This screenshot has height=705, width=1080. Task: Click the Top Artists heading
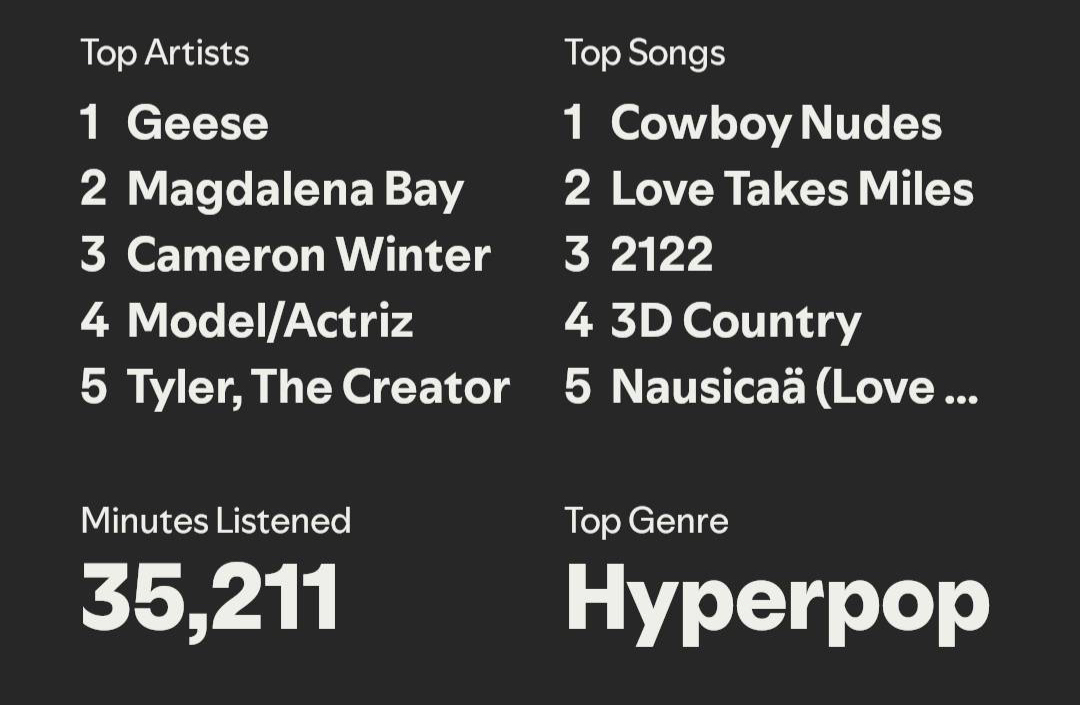[165, 53]
